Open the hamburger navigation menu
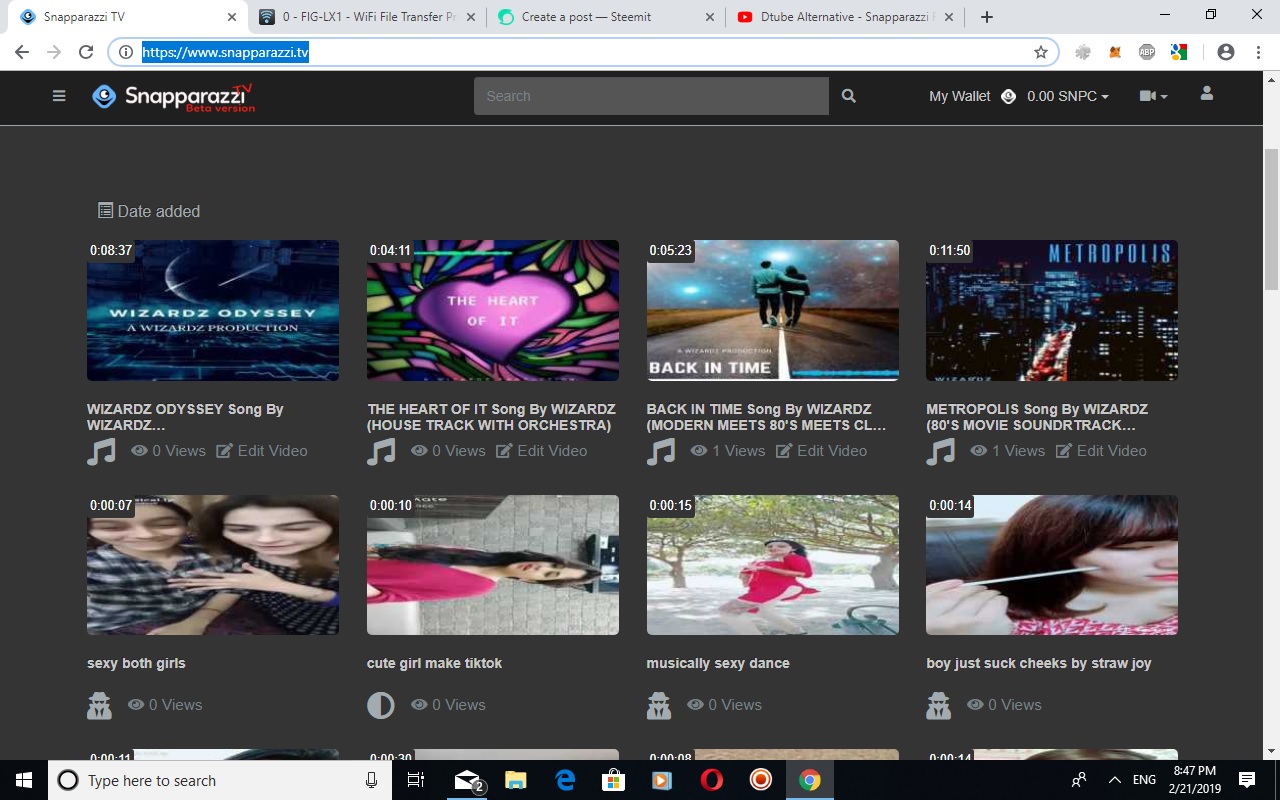 click(x=59, y=95)
